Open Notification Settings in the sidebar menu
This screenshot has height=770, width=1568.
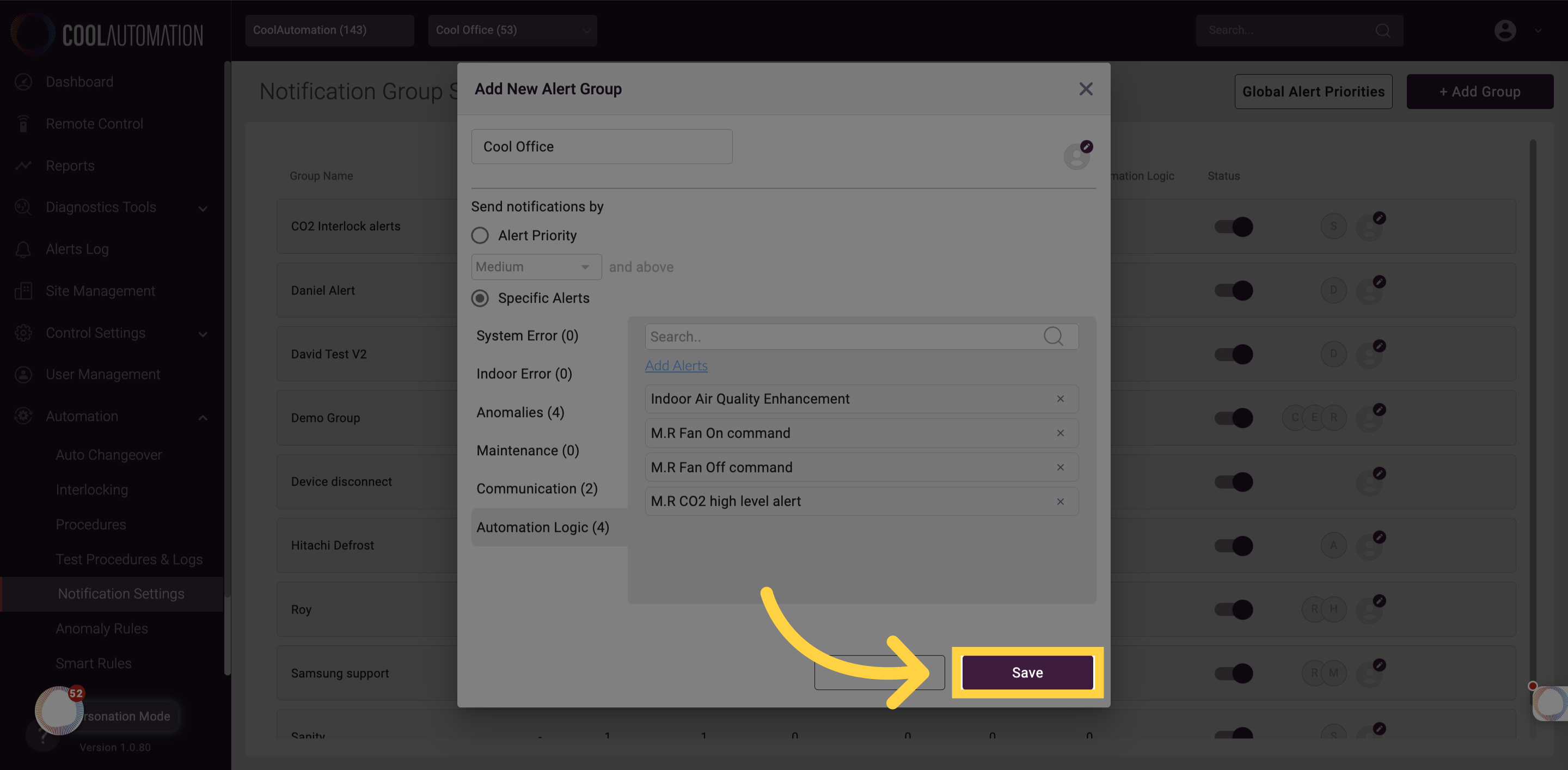pos(121,594)
